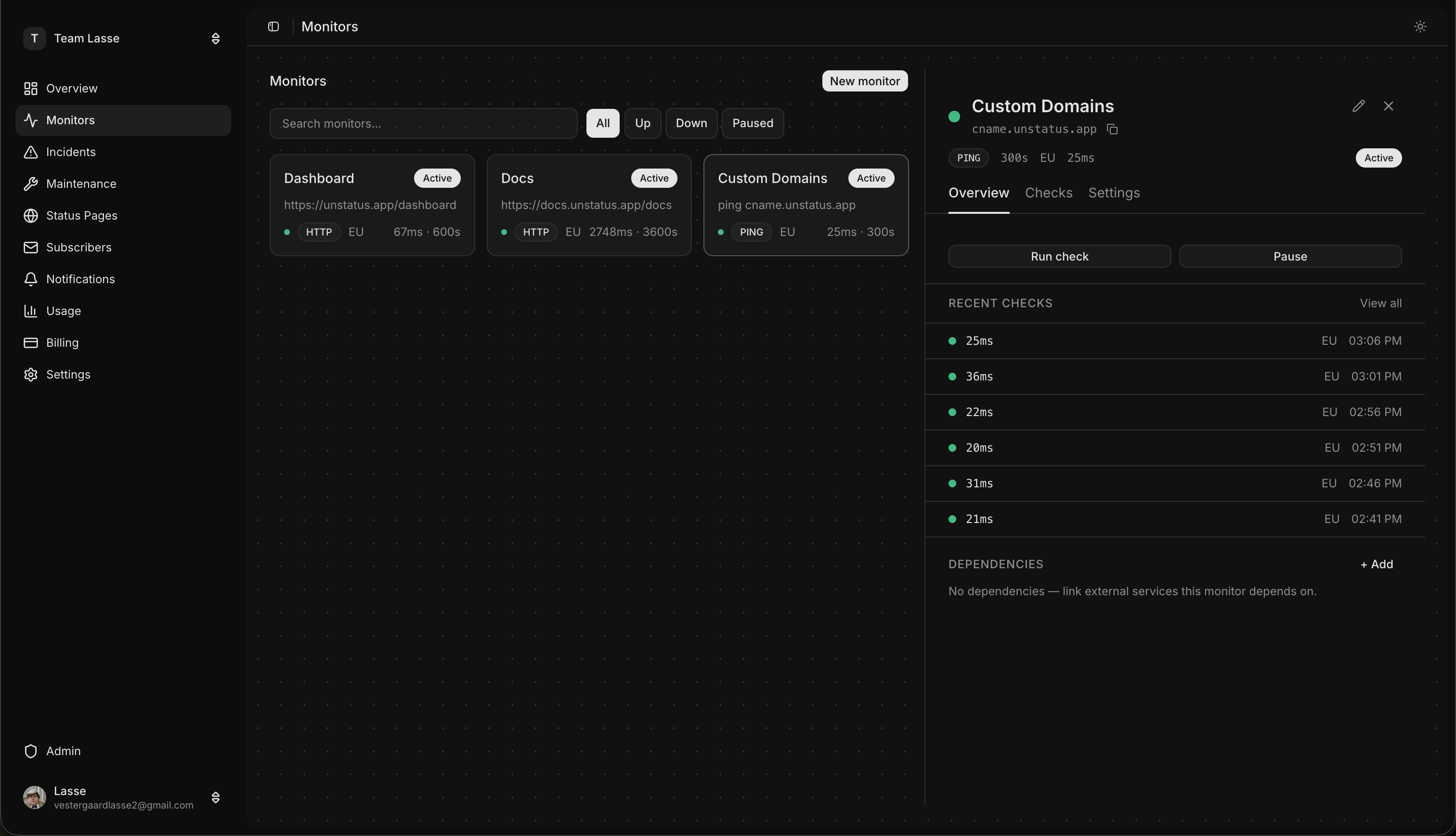1456x836 pixels.
Task: Click the Admin shield icon
Action: coord(32,750)
